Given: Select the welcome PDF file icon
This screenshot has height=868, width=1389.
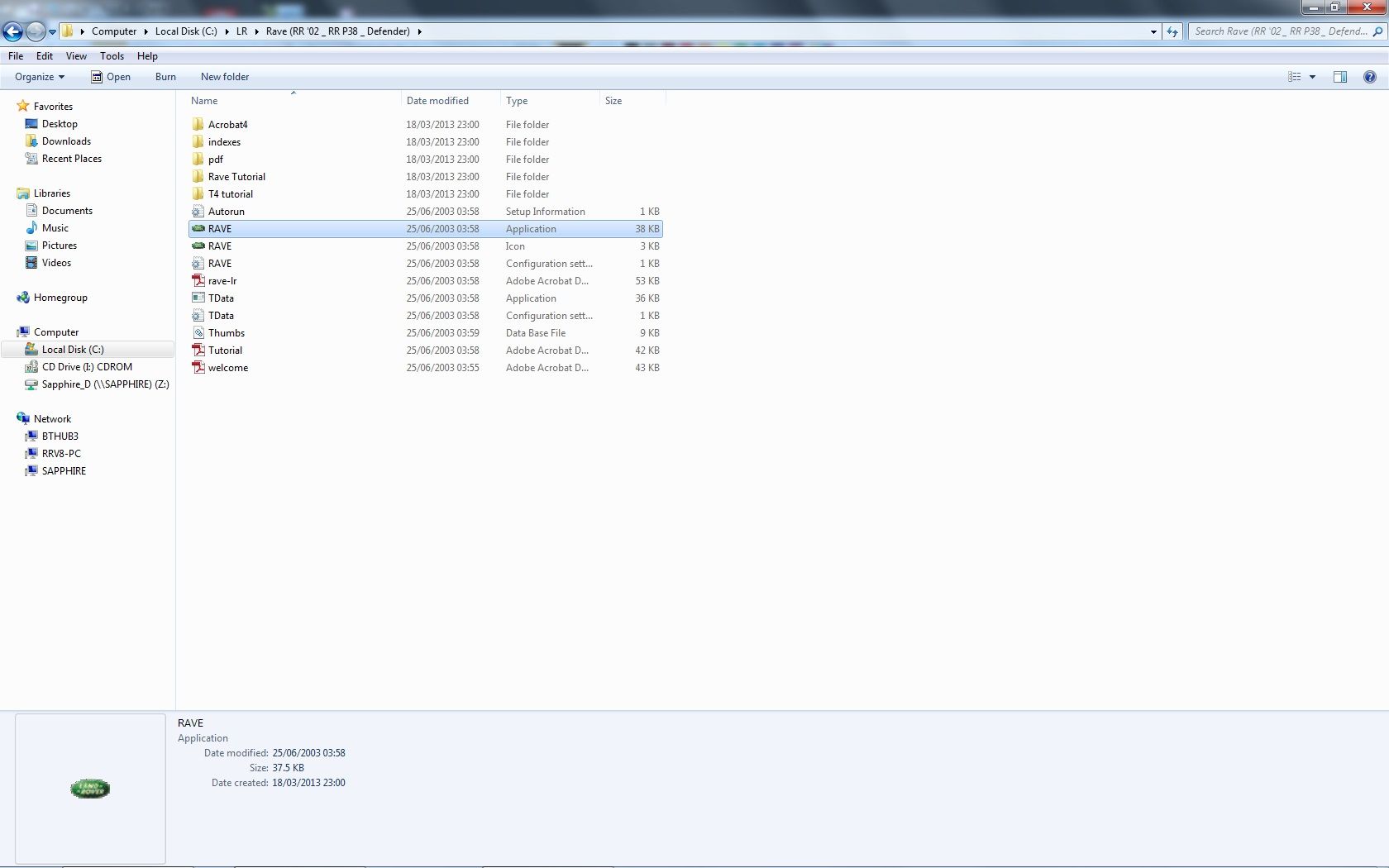Looking at the screenshot, I should 198,368.
